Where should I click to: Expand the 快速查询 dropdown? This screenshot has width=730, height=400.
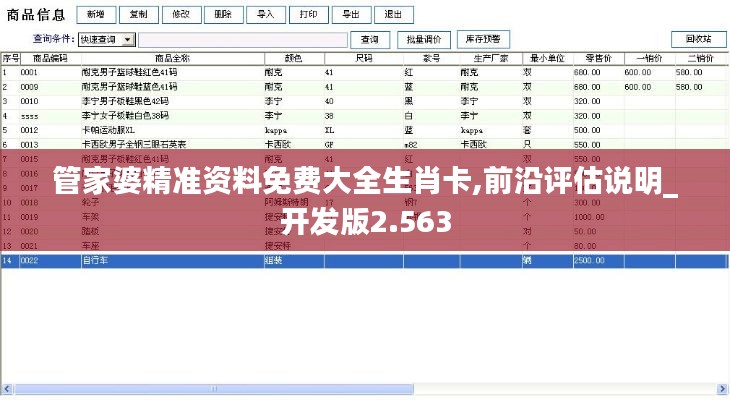(128, 40)
